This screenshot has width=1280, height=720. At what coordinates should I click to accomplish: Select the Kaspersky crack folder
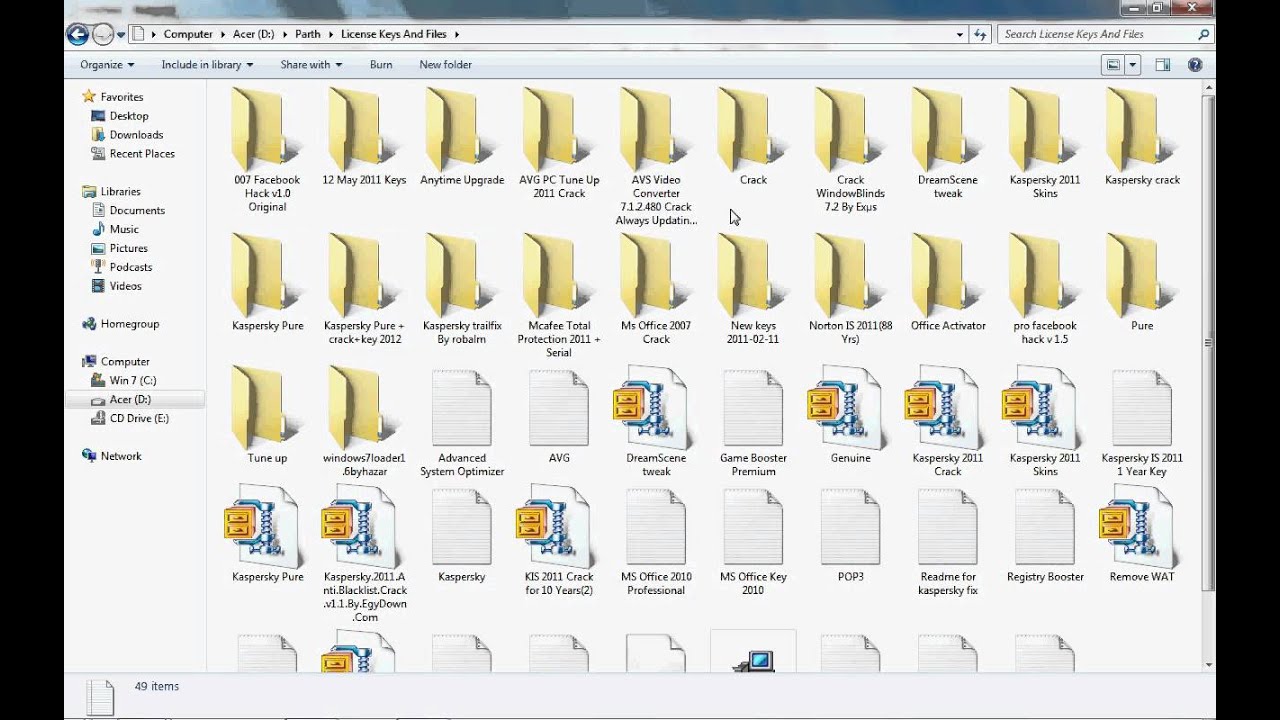coord(1142,136)
